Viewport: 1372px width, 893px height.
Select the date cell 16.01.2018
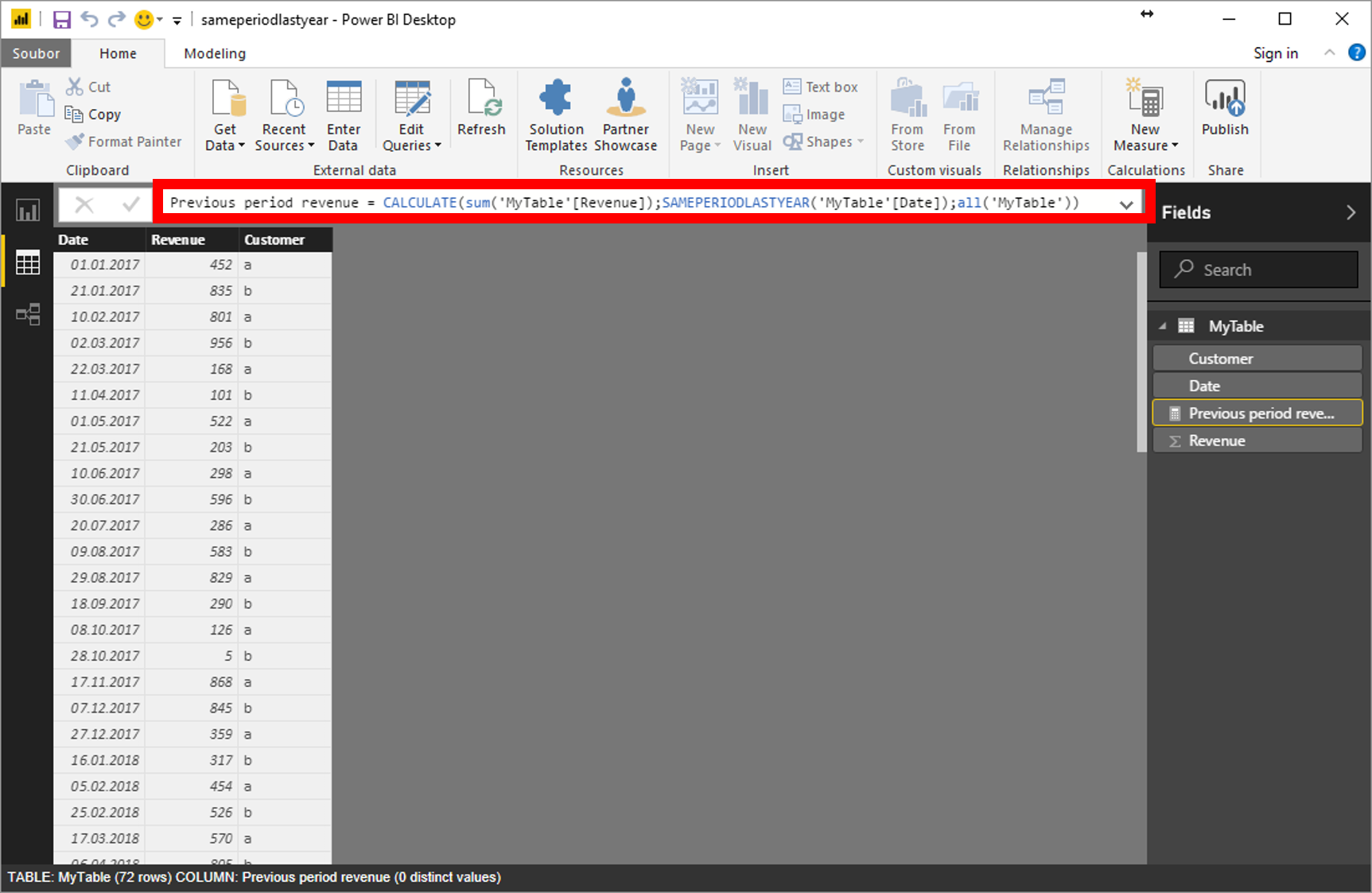pos(99,760)
